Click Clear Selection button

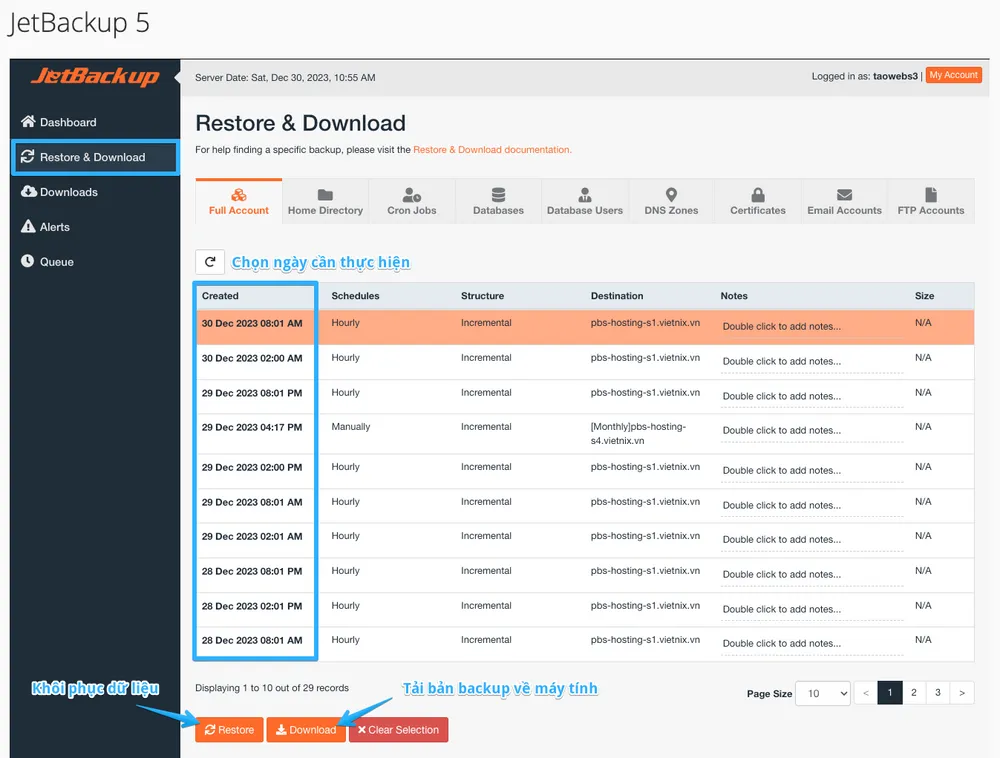pyautogui.click(x=398, y=730)
